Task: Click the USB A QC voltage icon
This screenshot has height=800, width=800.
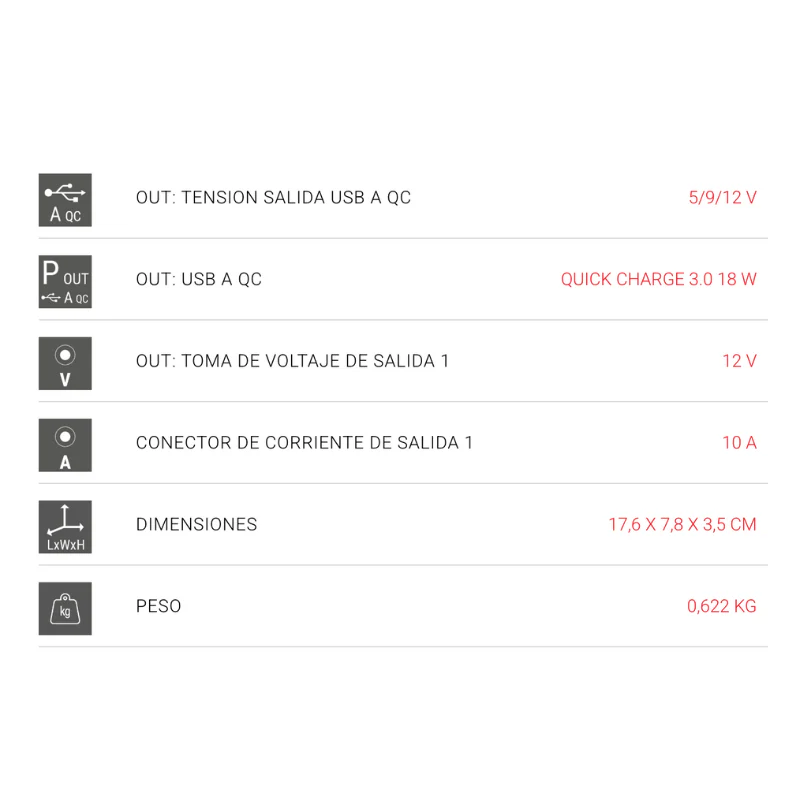Action: (65, 200)
